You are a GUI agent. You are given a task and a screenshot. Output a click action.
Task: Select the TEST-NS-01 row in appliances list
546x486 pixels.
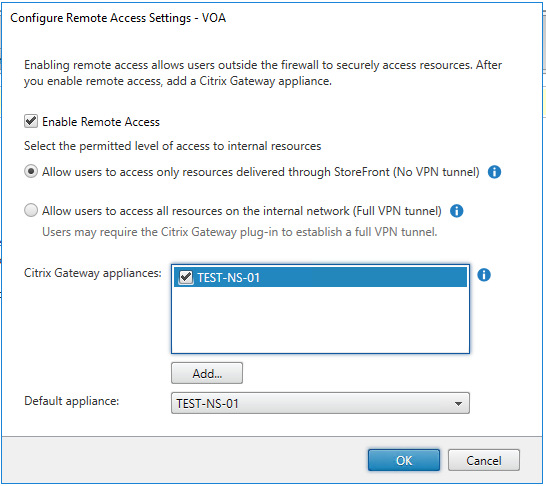pos(320,277)
